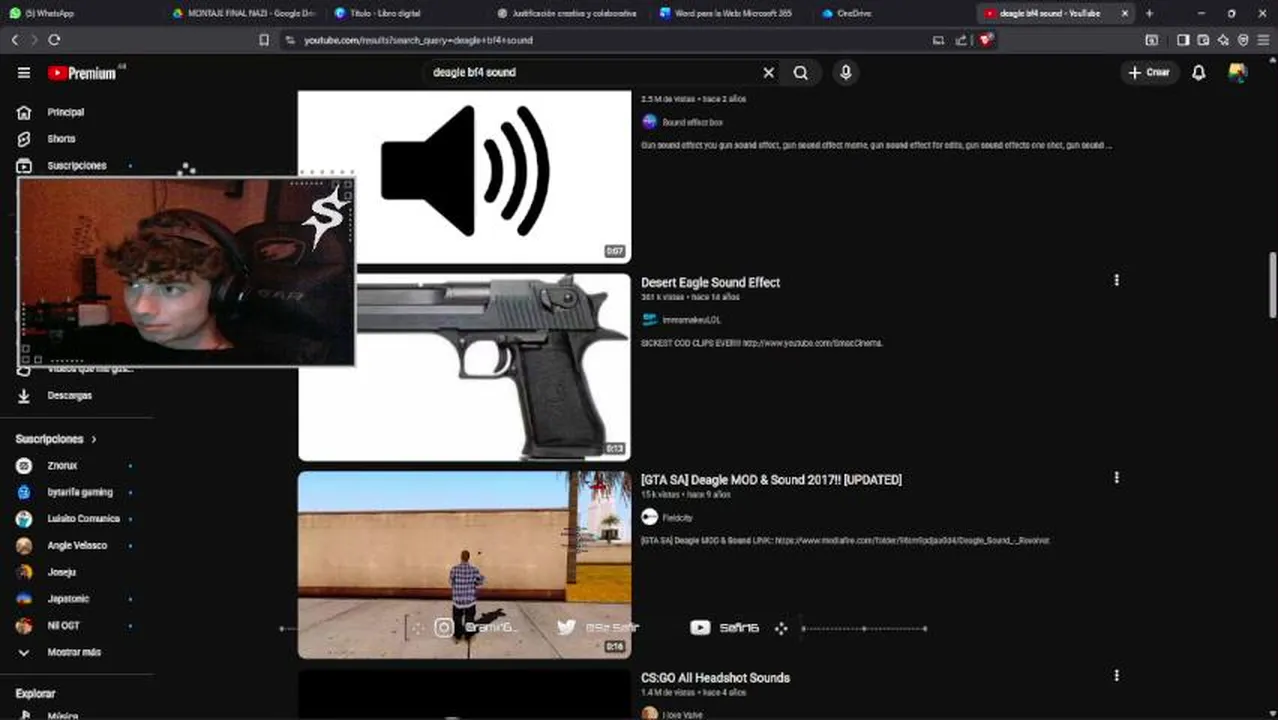This screenshot has height=720, width=1278.
Task: Open the notifications bell
Action: (x=1198, y=72)
